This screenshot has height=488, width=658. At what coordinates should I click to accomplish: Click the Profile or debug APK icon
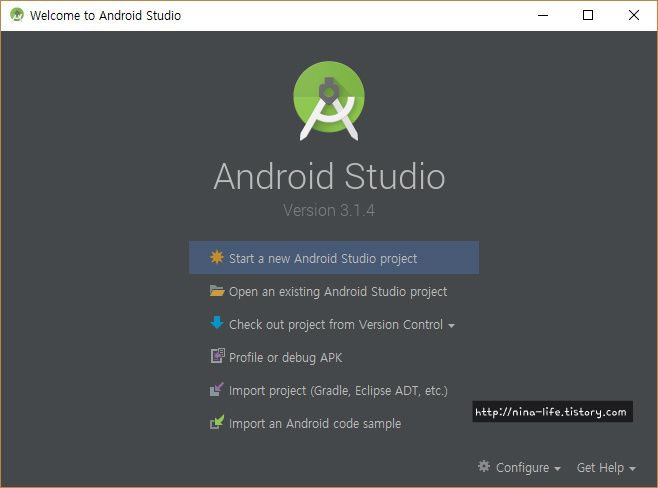[217, 356]
